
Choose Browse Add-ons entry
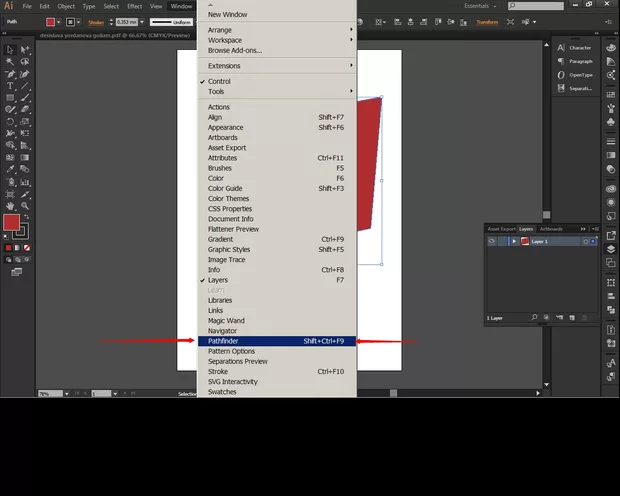pyautogui.click(x=277, y=50)
